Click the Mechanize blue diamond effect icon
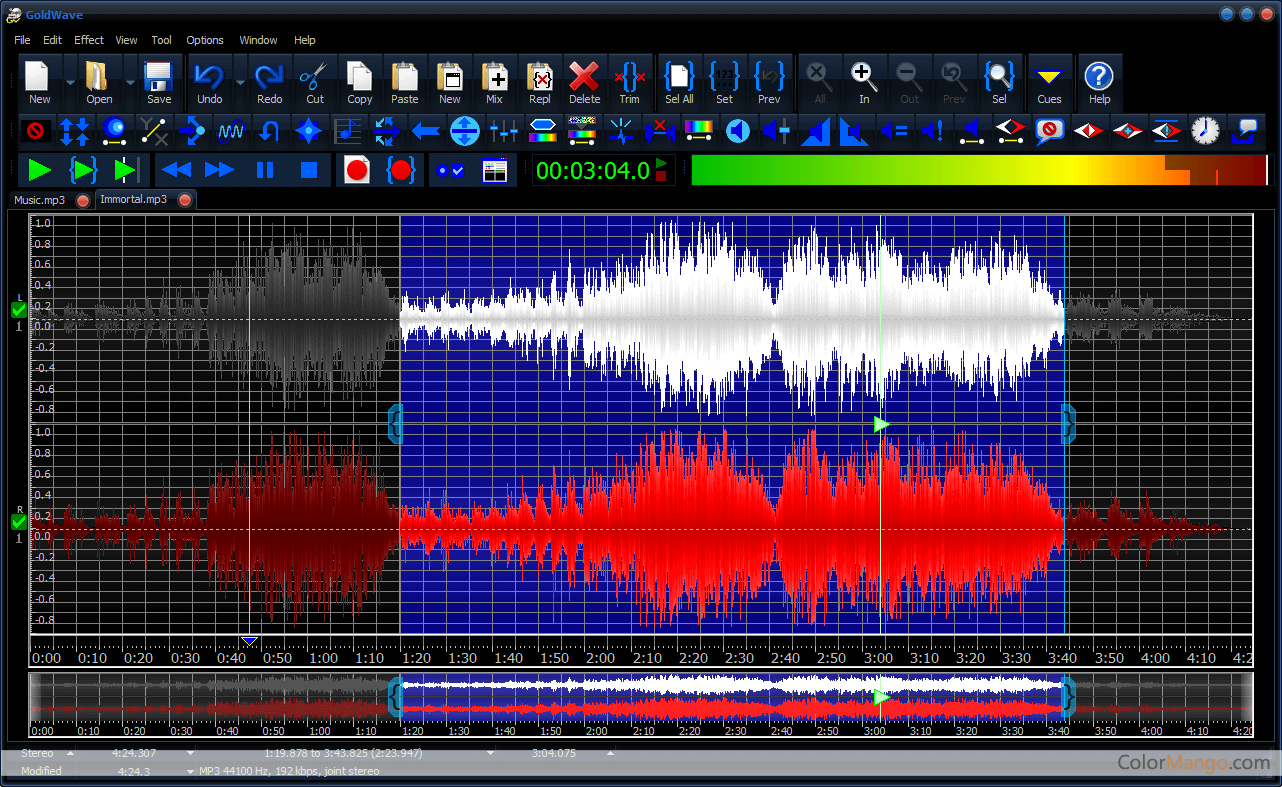Screen dimensions: 1282x787 click(x=309, y=131)
